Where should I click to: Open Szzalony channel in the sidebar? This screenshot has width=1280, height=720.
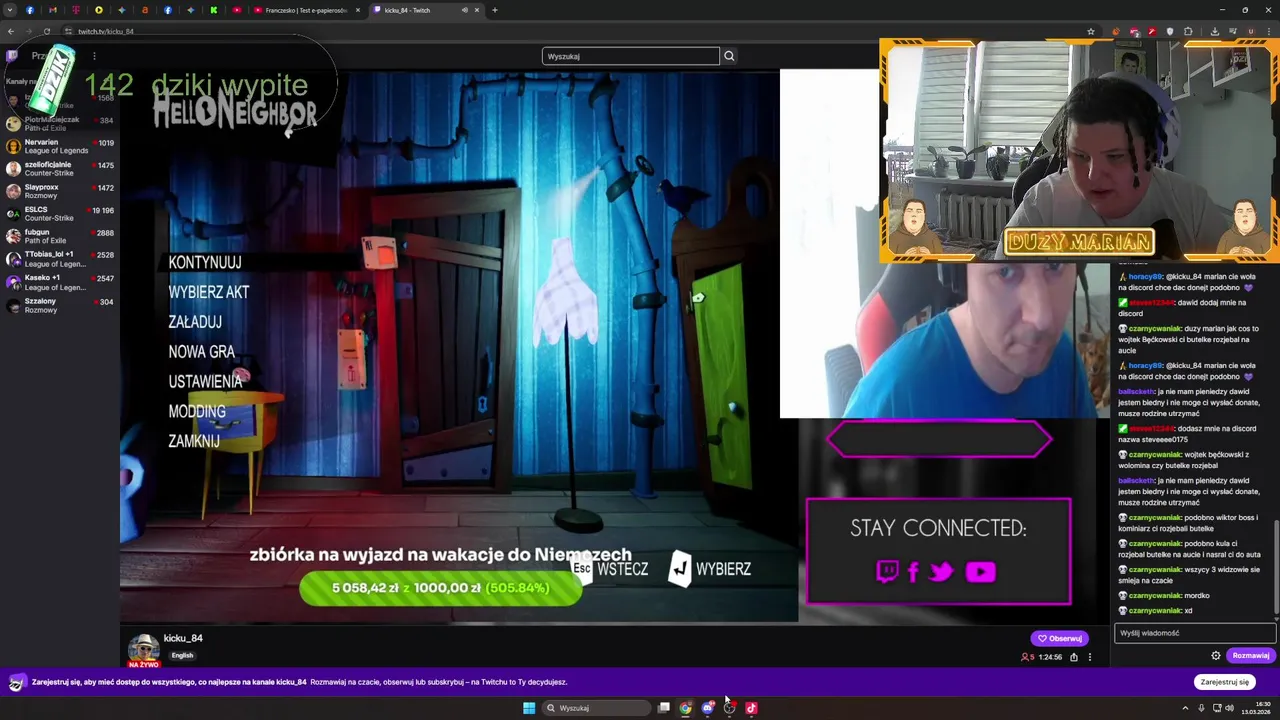[60, 305]
